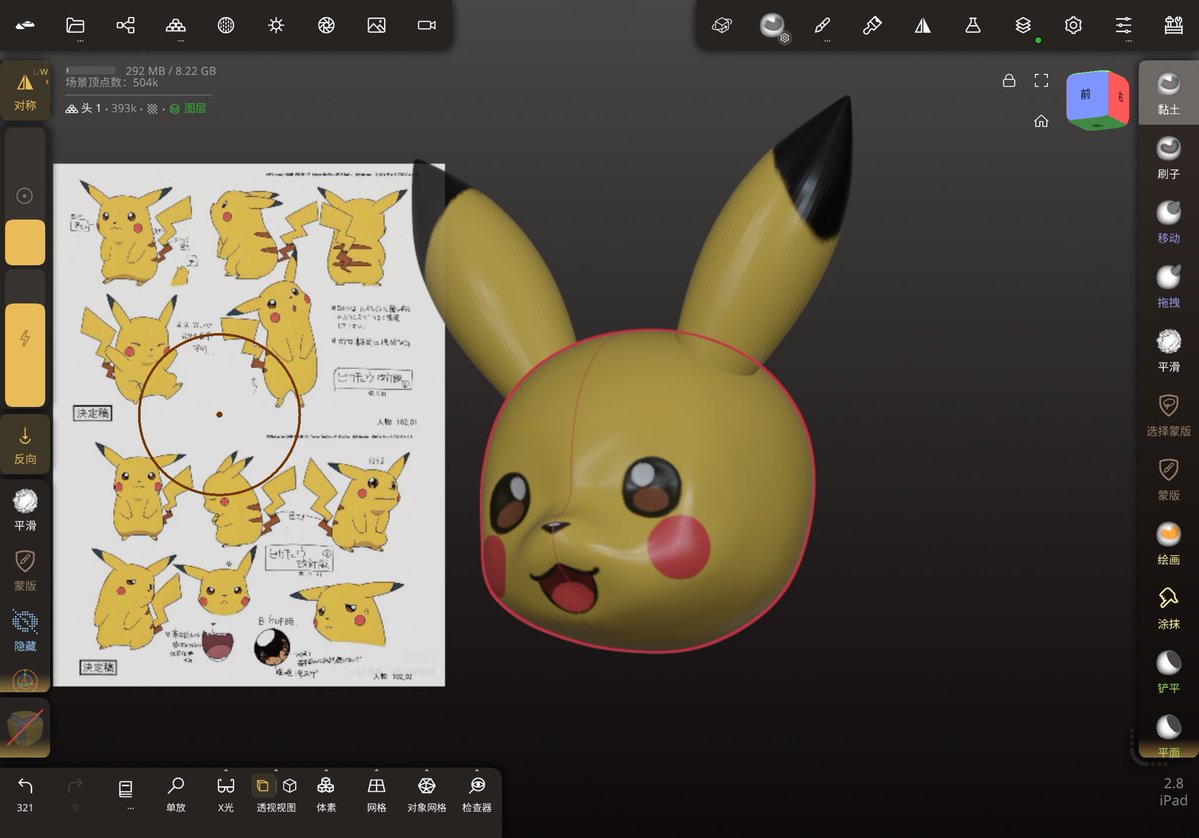The height and width of the screenshot is (838, 1199).
Task: Toggle 对称 symmetry on the left panel
Action: (x=25, y=91)
